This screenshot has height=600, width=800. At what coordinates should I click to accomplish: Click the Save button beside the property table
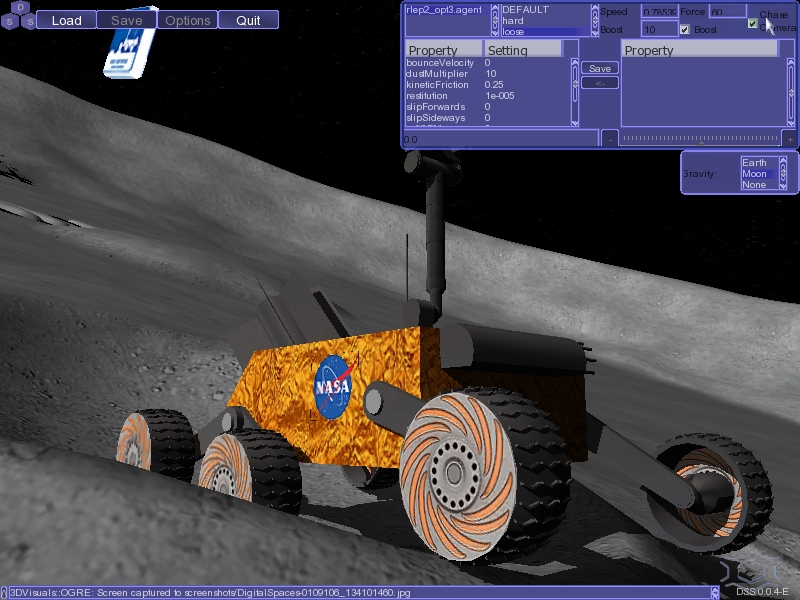600,68
